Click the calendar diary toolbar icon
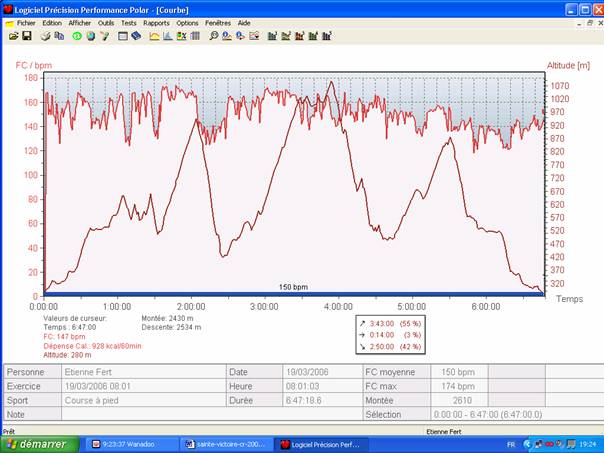Image resolution: width=604 pixels, height=453 pixels. [x=123, y=36]
